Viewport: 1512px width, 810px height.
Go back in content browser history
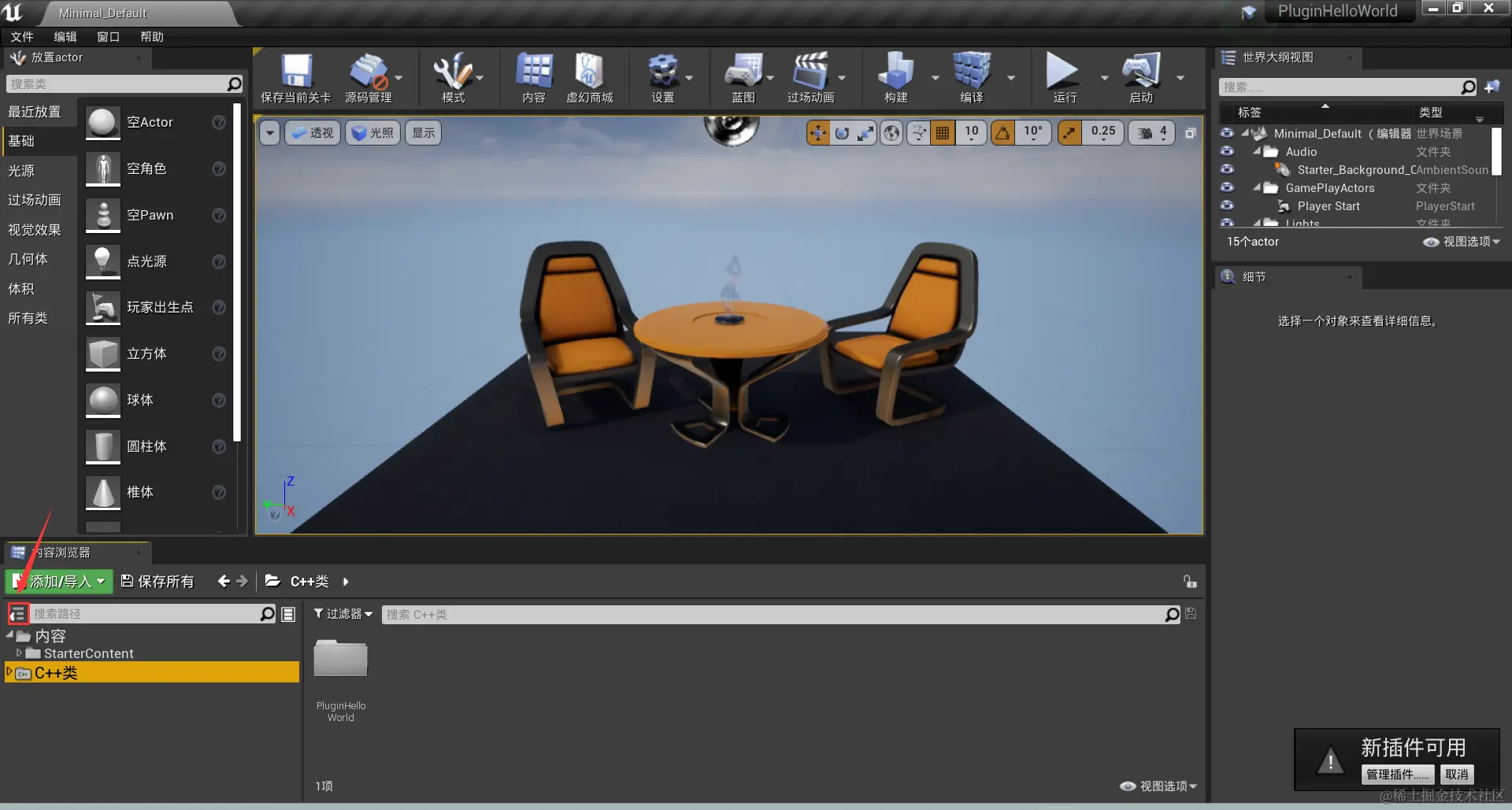coord(224,581)
